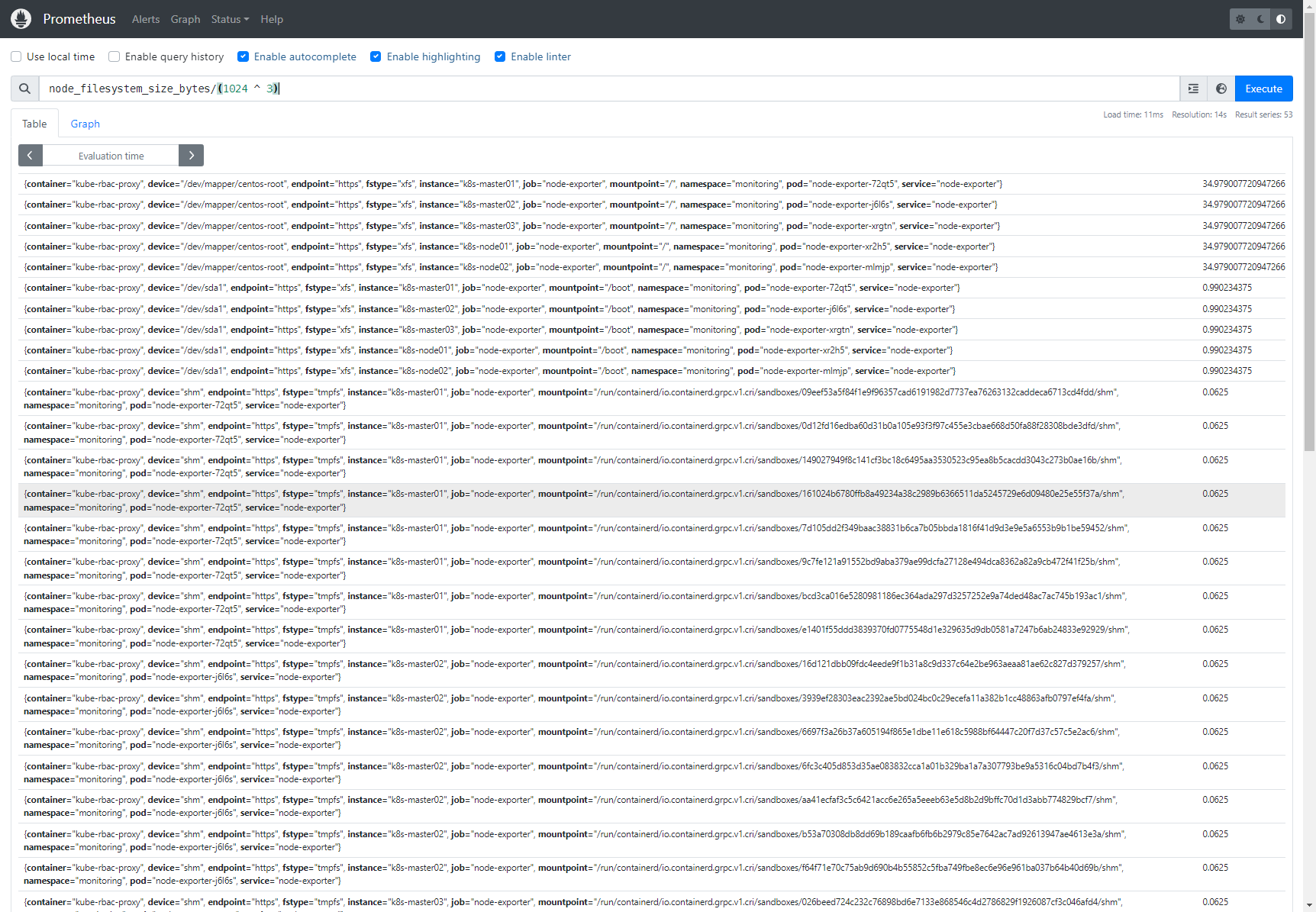Viewport: 1316px width, 912px height.
Task: Click the shm row with sandbox bcd3ca016e52
Action: click(652, 602)
